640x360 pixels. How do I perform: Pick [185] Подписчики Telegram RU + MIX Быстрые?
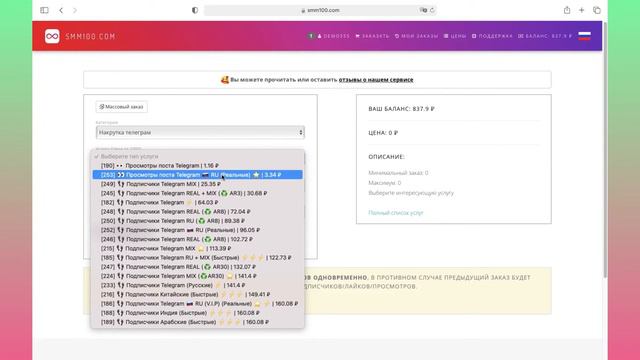198,258
